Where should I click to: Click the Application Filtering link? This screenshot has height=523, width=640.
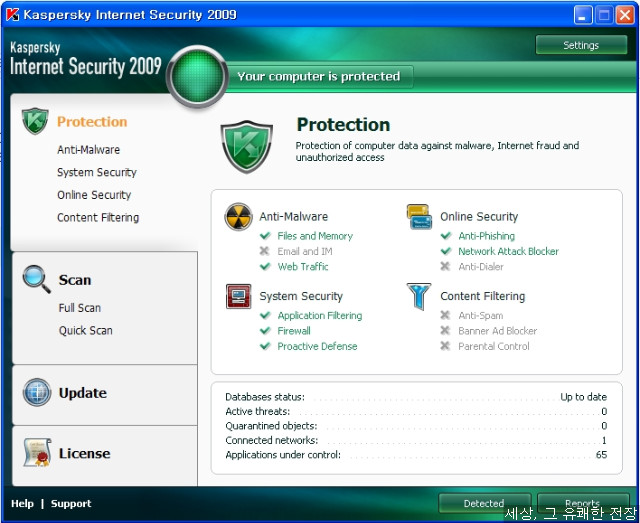pos(320,316)
